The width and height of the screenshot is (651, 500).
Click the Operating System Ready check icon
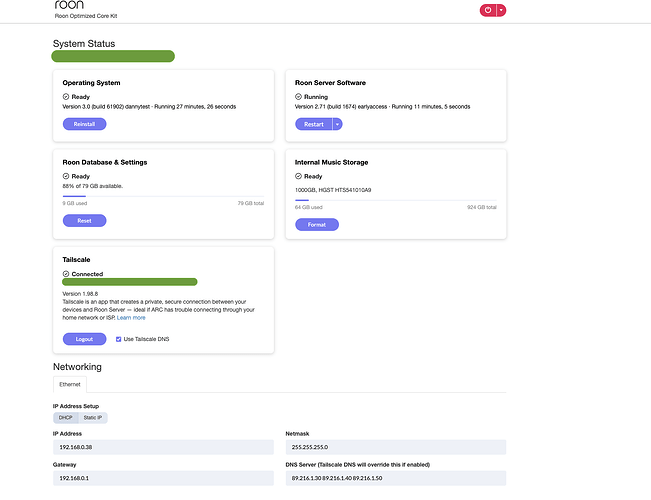coord(66,97)
